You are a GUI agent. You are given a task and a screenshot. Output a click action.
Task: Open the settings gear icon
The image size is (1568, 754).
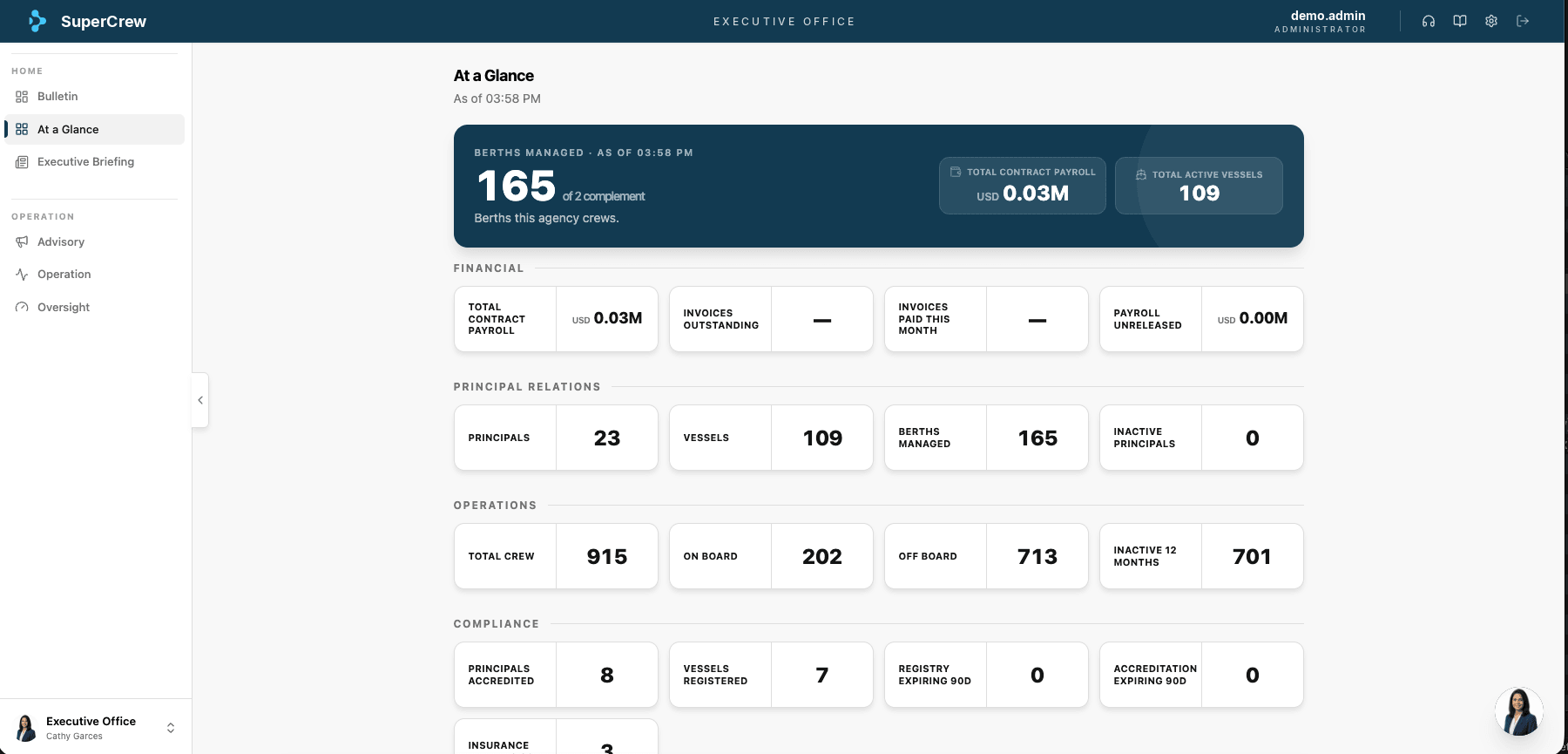point(1491,21)
